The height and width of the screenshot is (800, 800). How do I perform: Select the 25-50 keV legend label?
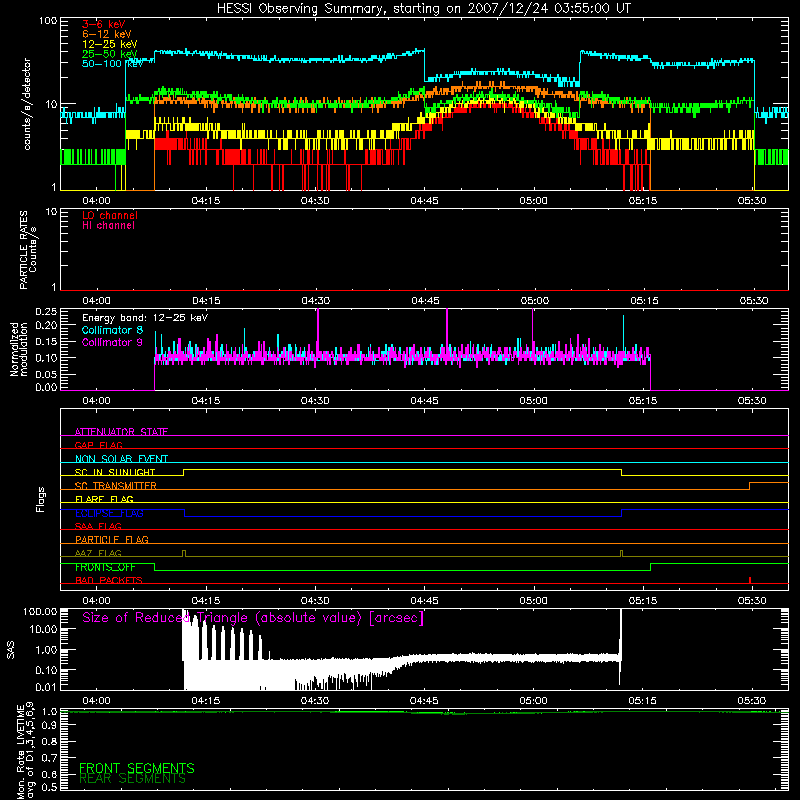(109, 54)
